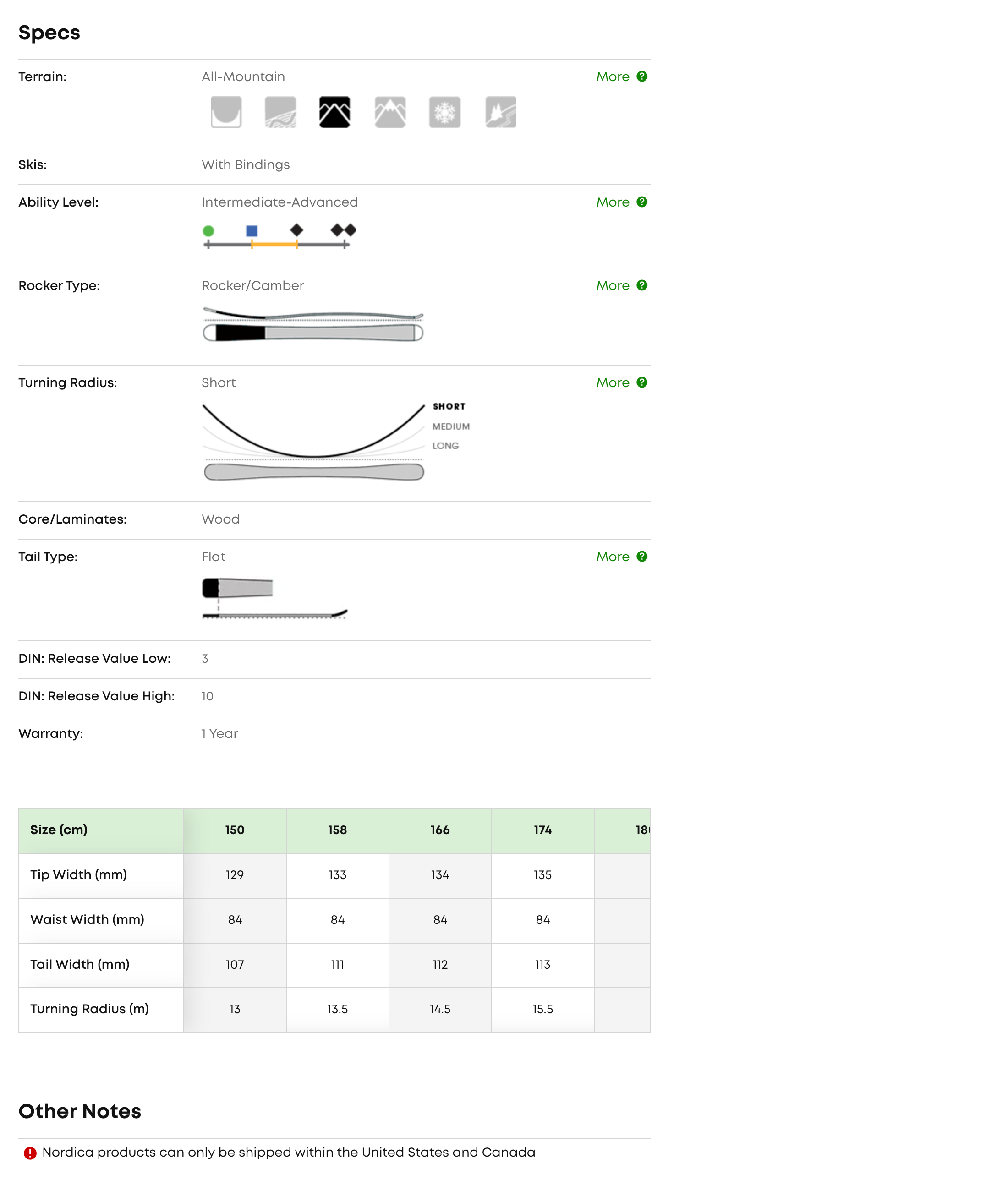Click the green circle beginner ability marker
This screenshot has width=1008, height=1180.
coord(208,231)
